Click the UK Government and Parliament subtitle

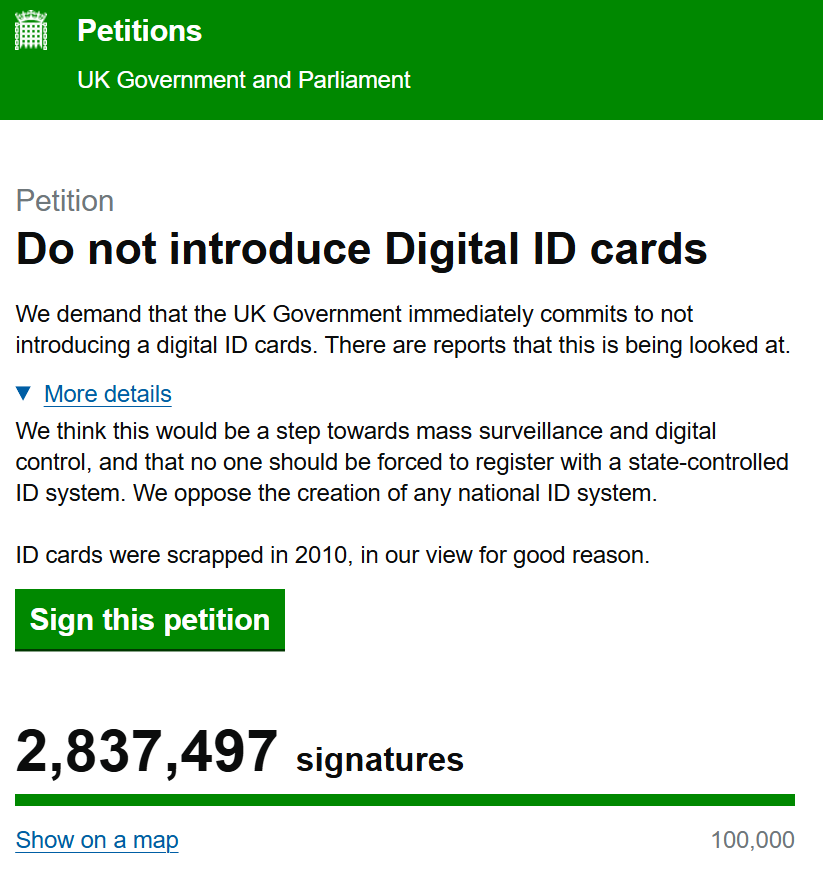click(244, 80)
